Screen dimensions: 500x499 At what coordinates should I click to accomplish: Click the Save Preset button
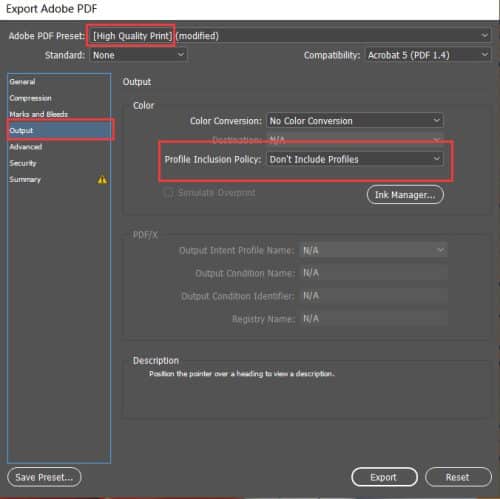[44, 477]
